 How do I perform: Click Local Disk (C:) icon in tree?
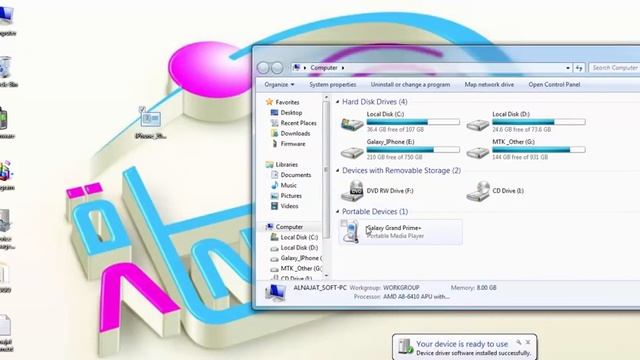274,237
